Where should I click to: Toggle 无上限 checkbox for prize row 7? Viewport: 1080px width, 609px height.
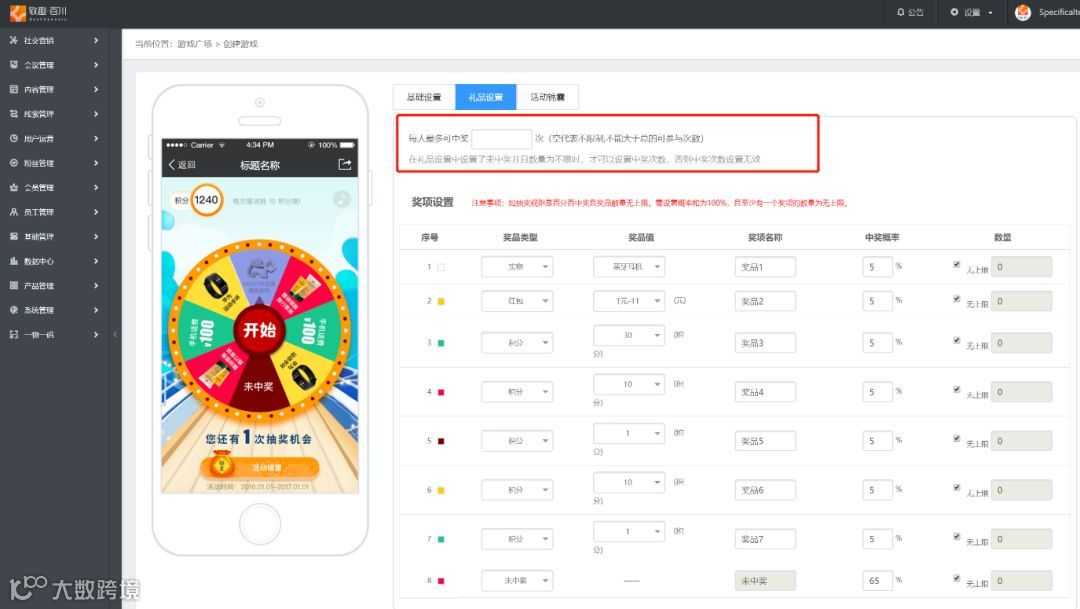tap(956, 537)
